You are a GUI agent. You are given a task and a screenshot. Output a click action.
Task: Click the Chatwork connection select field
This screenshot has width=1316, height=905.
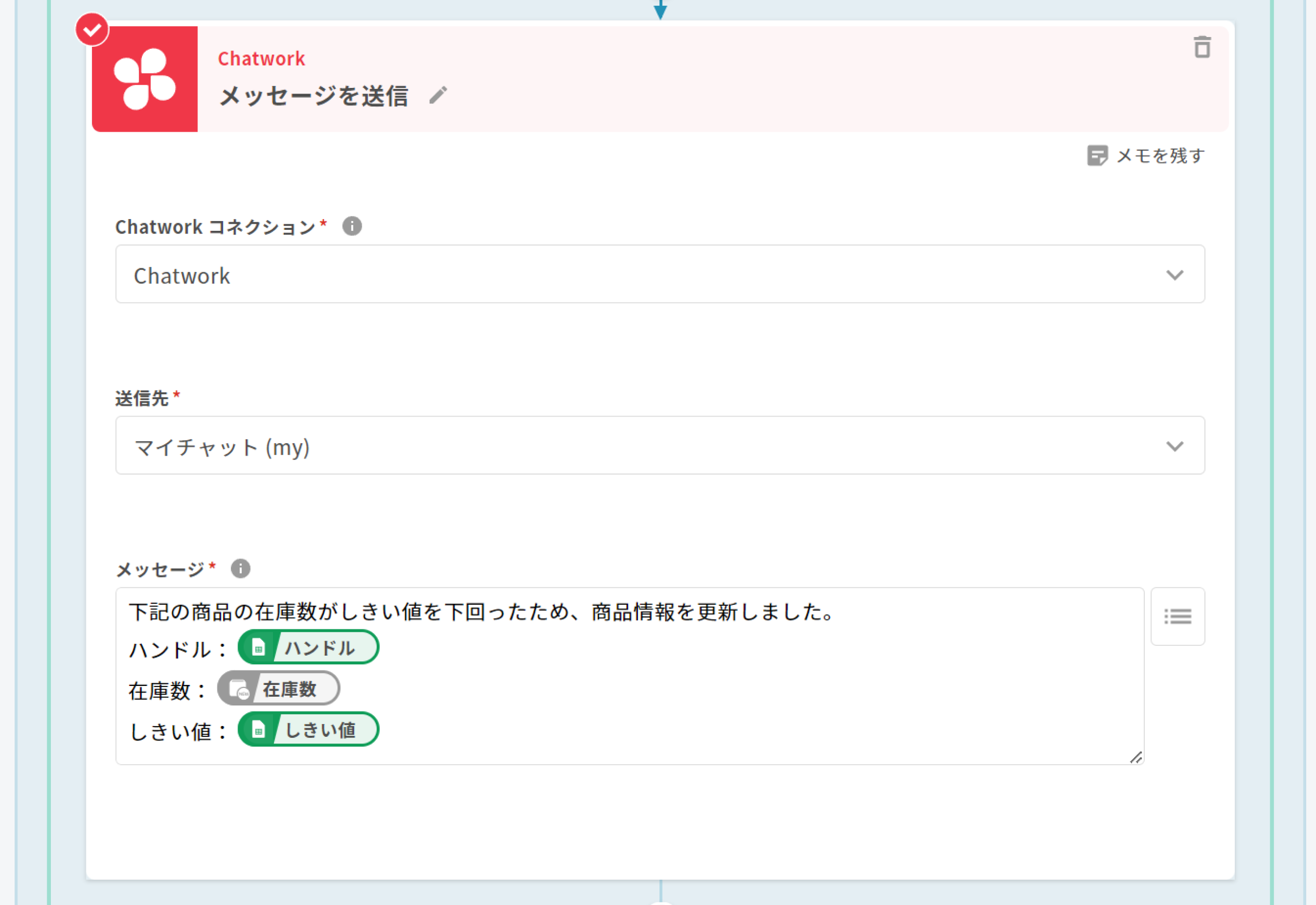click(x=624, y=275)
